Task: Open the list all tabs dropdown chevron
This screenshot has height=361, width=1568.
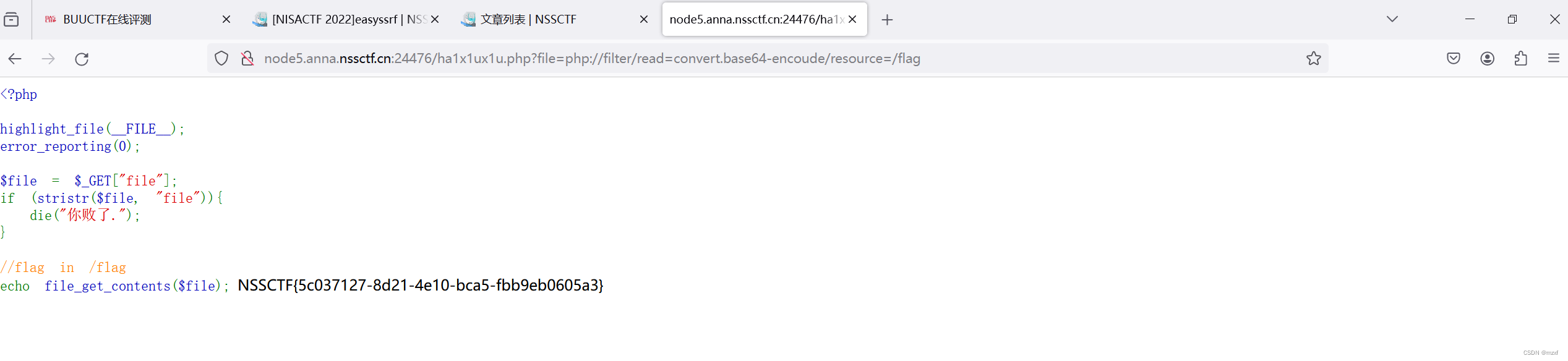Action: pyautogui.click(x=1392, y=19)
